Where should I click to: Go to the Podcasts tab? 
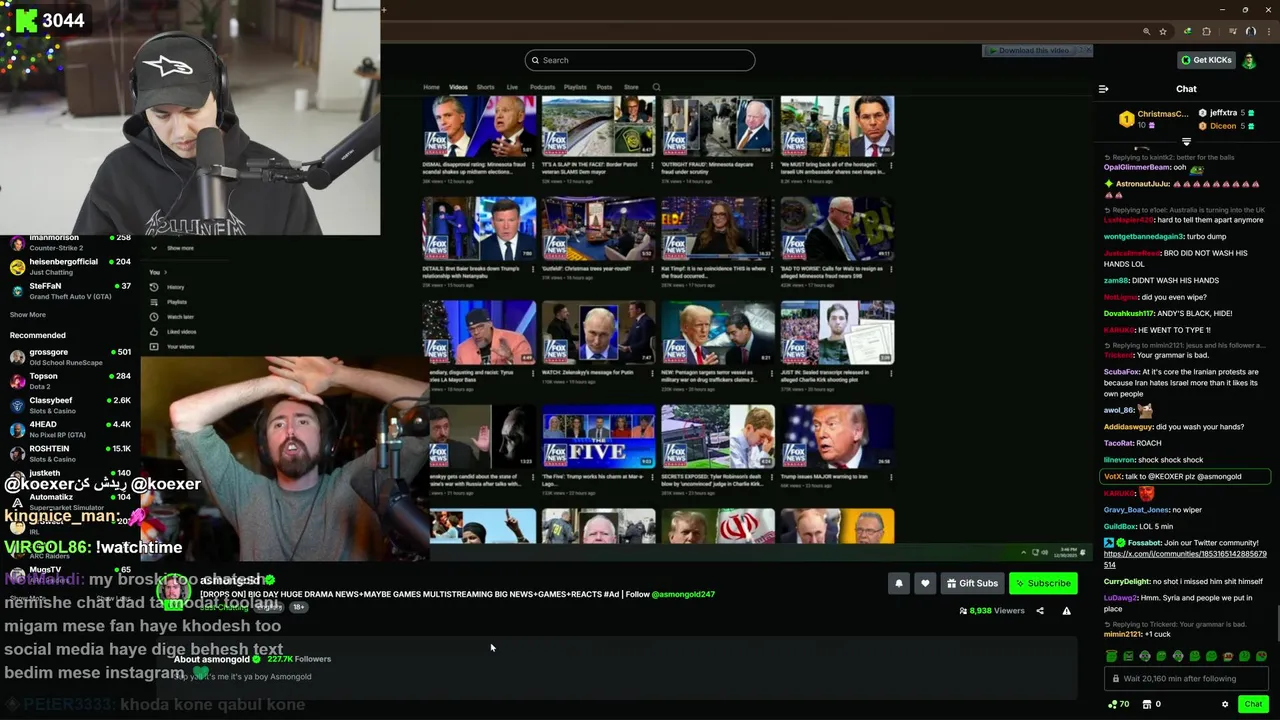click(x=542, y=87)
